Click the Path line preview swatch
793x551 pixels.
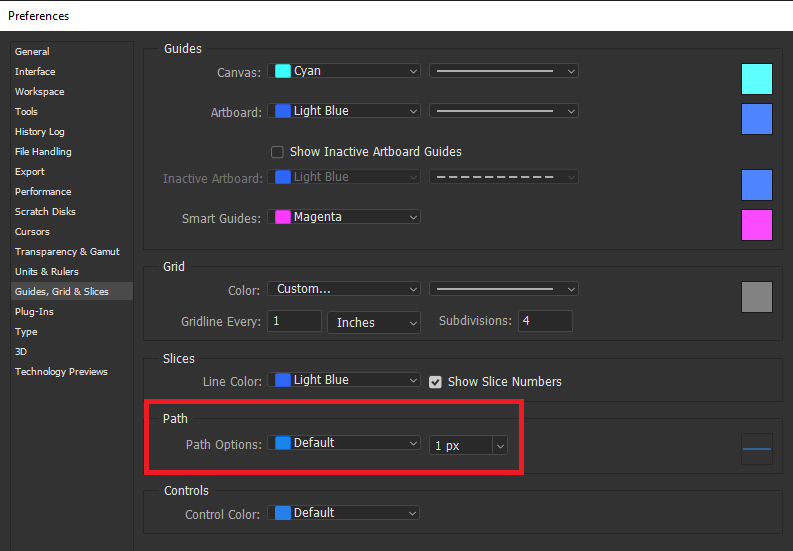(x=757, y=449)
